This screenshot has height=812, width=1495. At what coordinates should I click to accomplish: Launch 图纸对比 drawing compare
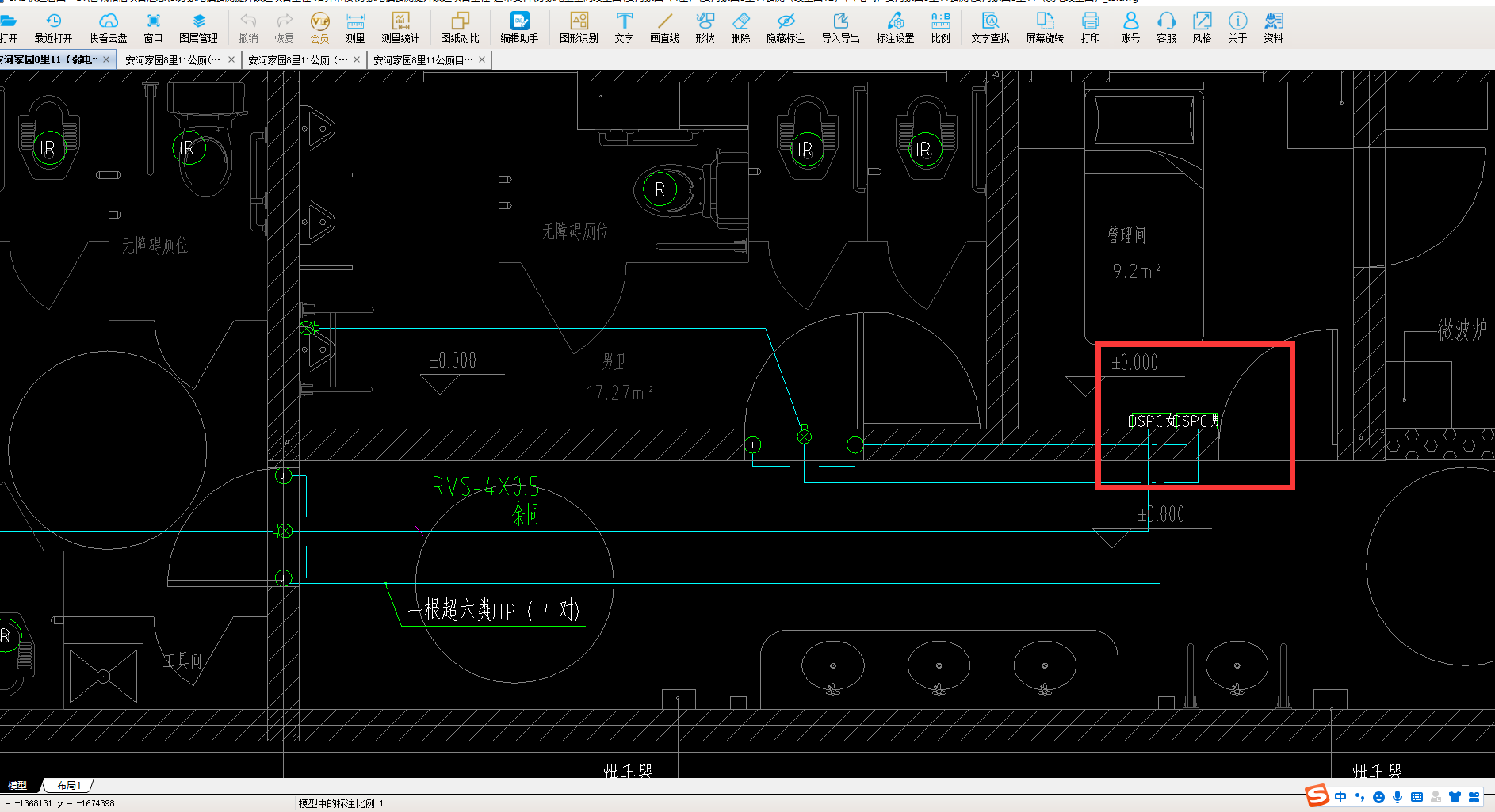460,27
